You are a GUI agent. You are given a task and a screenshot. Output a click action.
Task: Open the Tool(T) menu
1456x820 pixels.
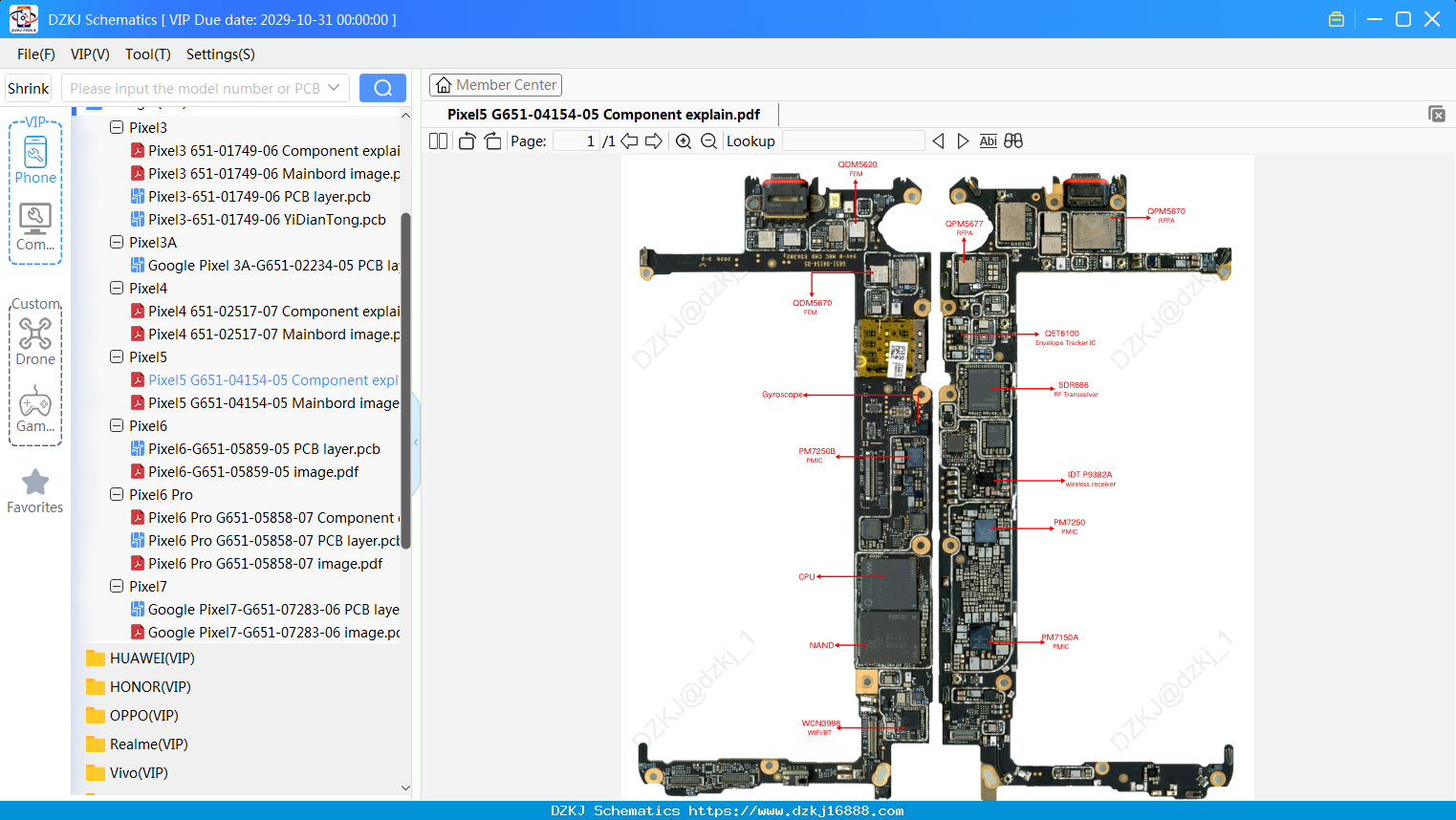click(148, 54)
